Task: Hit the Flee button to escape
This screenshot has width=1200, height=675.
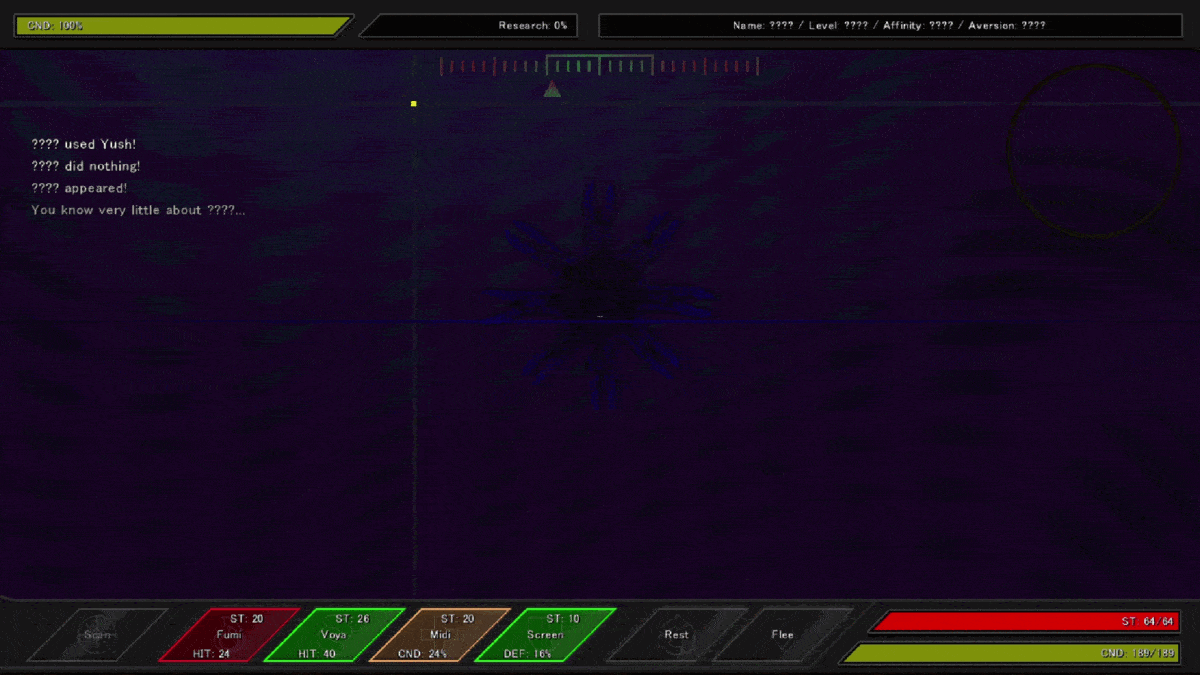Action: click(x=782, y=635)
